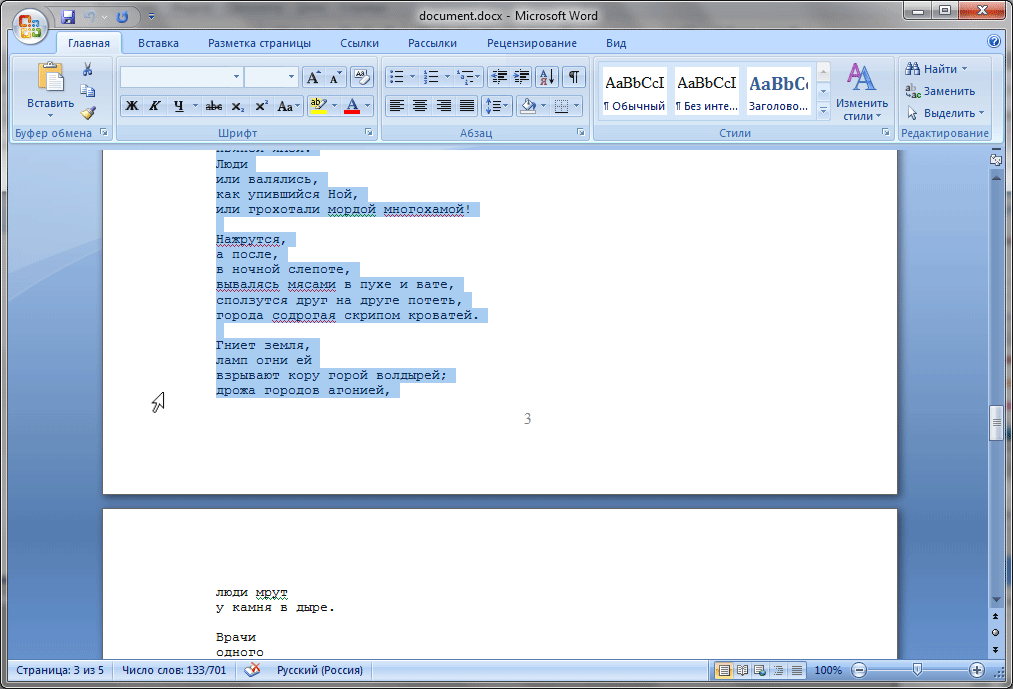Click the Clear Formatting eraser icon
Viewport: 1013px width, 689px height.
(362, 77)
